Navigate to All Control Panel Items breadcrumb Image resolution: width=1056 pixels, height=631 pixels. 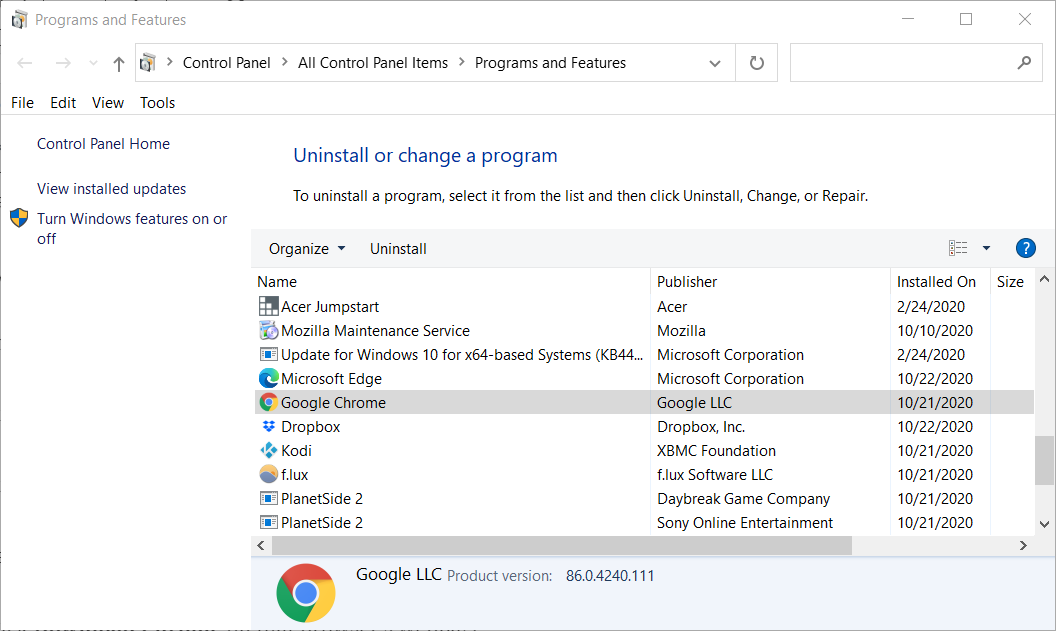372,63
